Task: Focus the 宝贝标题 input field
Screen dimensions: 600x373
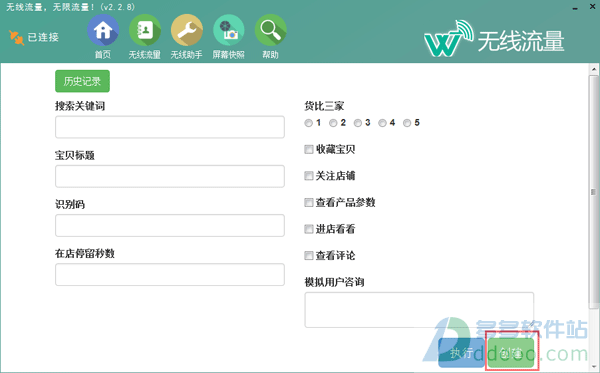Action: [x=170, y=176]
